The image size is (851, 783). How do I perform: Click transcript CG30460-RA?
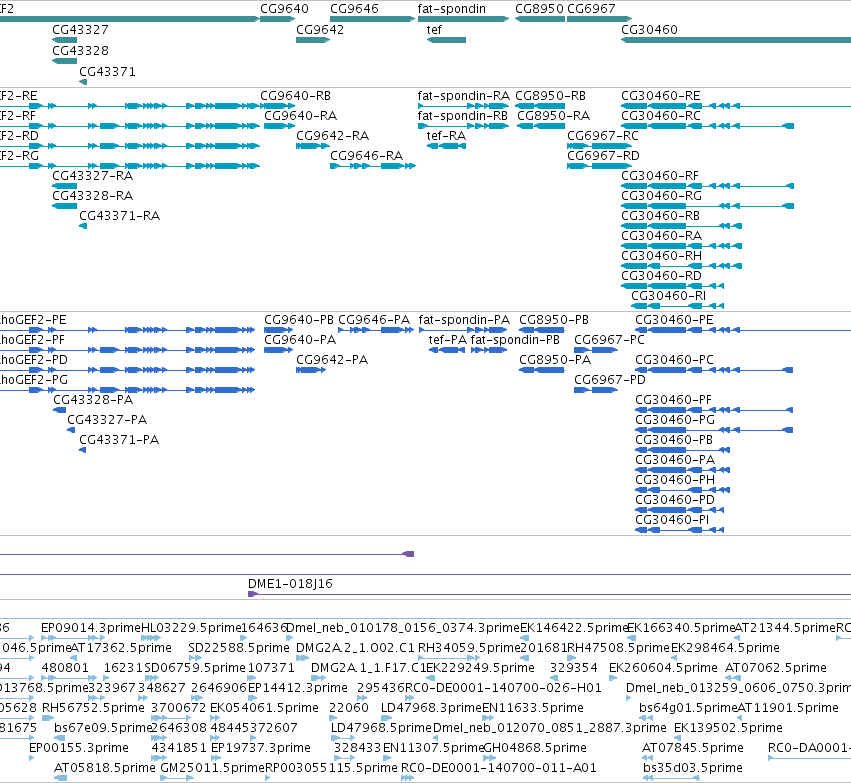click(662, 236)
